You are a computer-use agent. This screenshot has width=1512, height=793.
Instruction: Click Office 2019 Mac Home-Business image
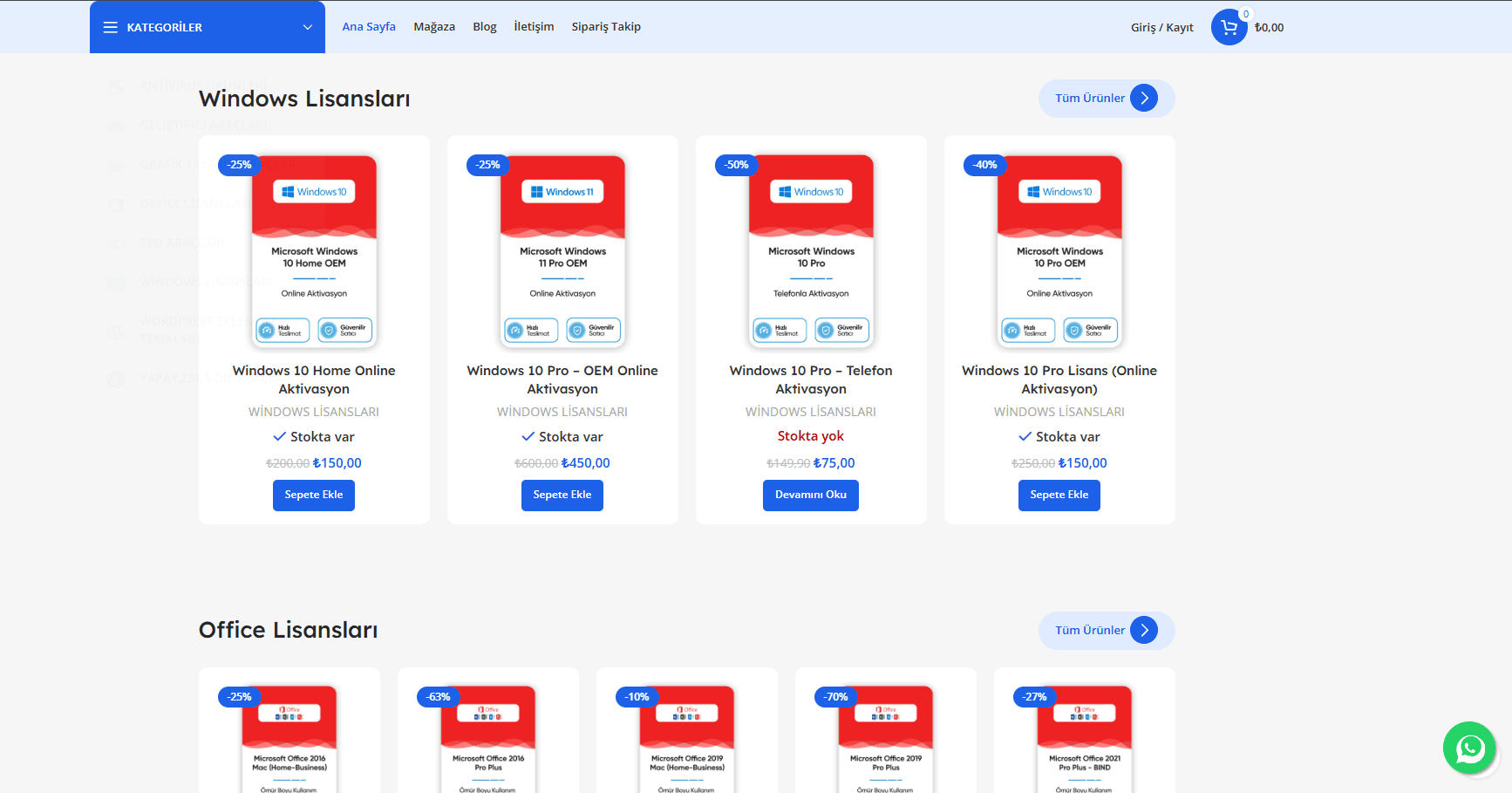(687, 739)
